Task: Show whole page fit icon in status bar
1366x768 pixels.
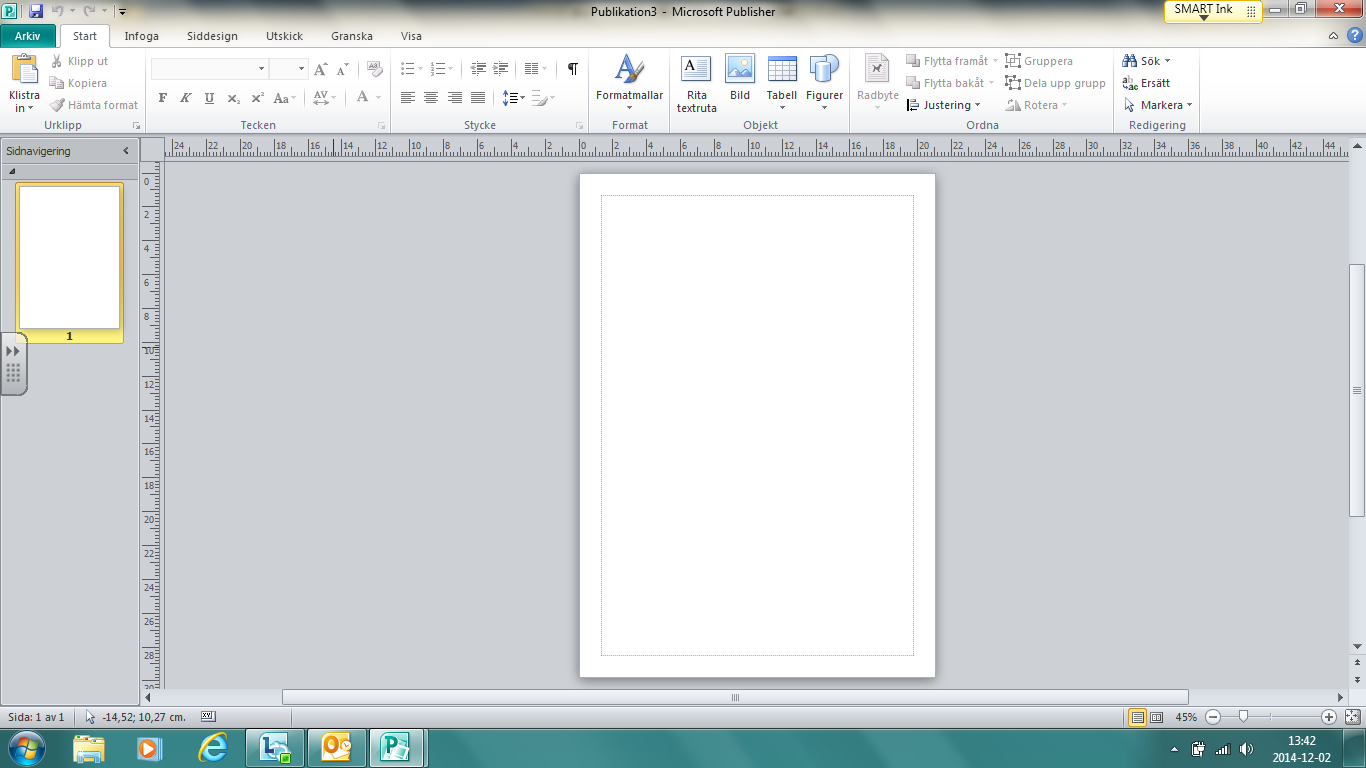Action: pos(1352,717)
